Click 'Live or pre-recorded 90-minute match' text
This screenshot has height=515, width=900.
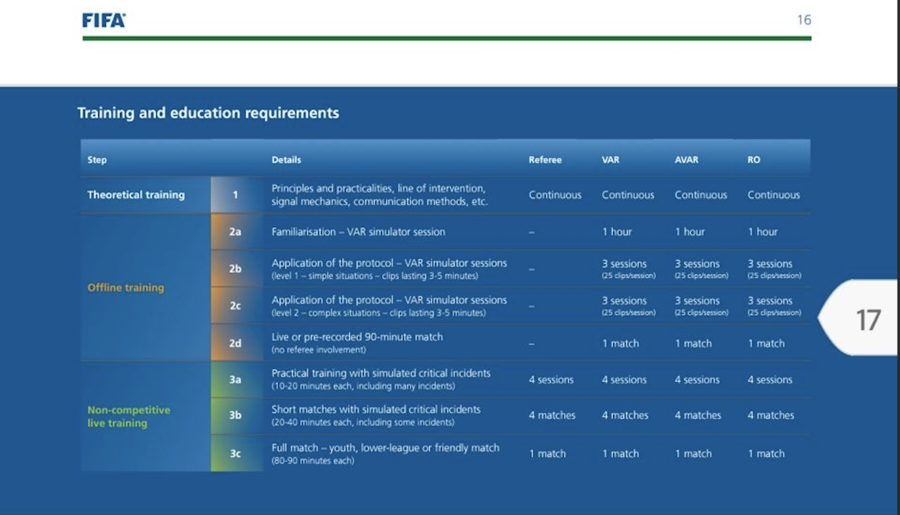(357, 337)
